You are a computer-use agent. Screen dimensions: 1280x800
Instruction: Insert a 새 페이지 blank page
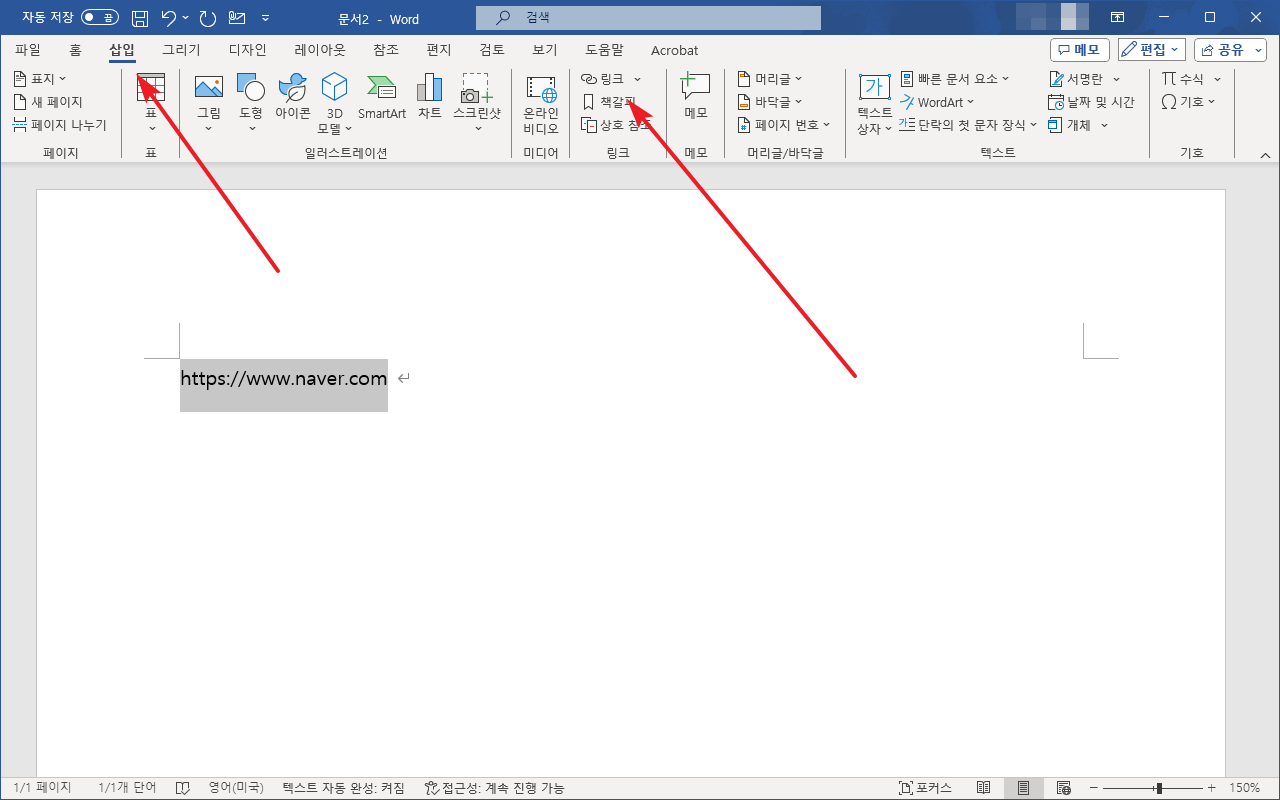(x=48, y=102)
